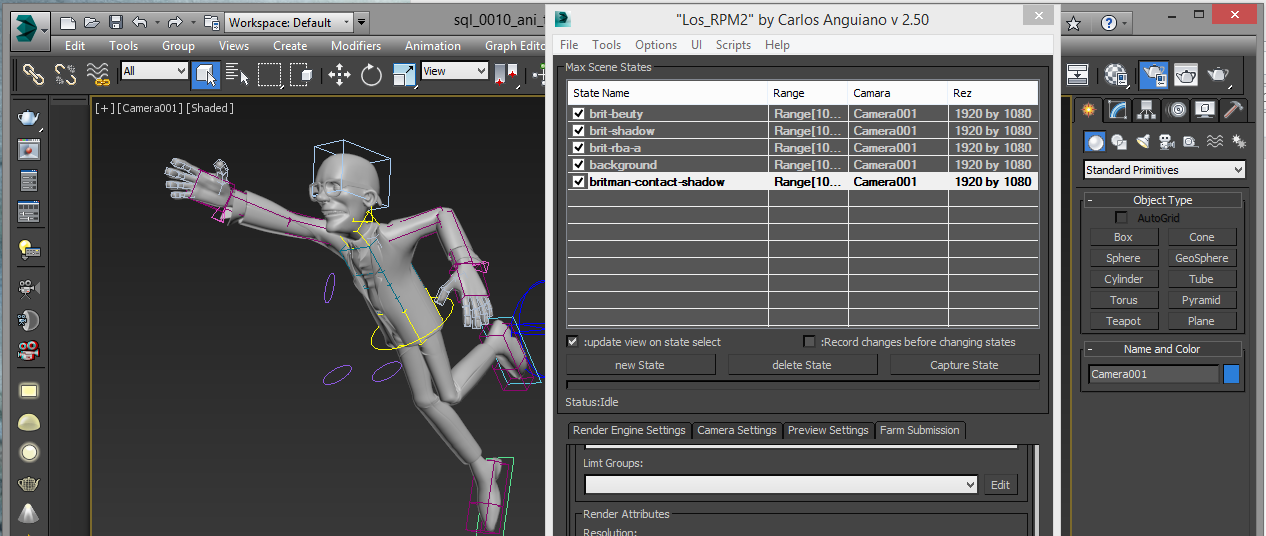
Task: Click the Open File folder icon
Action: [91, 22]
